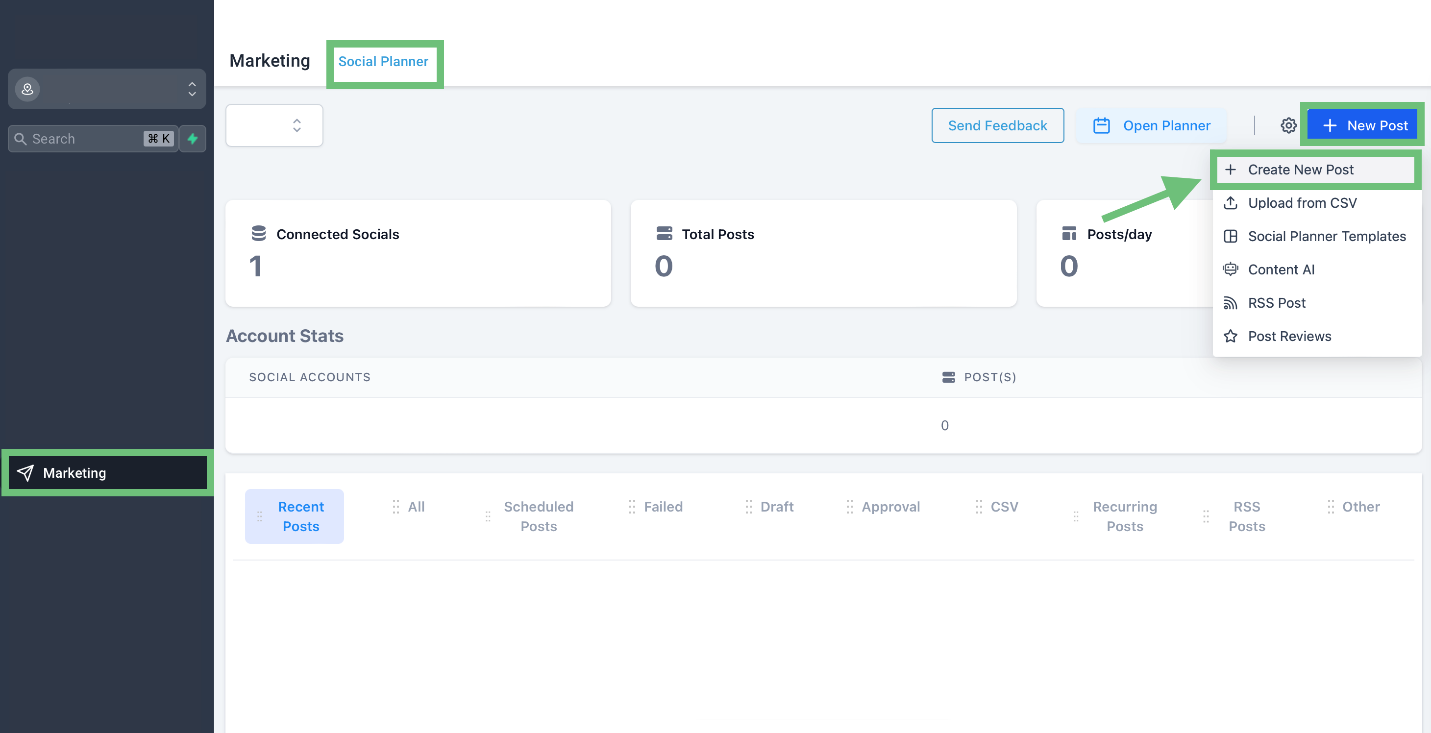Image resolution: width=1431 pixels, height=733 pixels.
Task: Click the drag handle beside CSV tab
Action: [979, 507]
